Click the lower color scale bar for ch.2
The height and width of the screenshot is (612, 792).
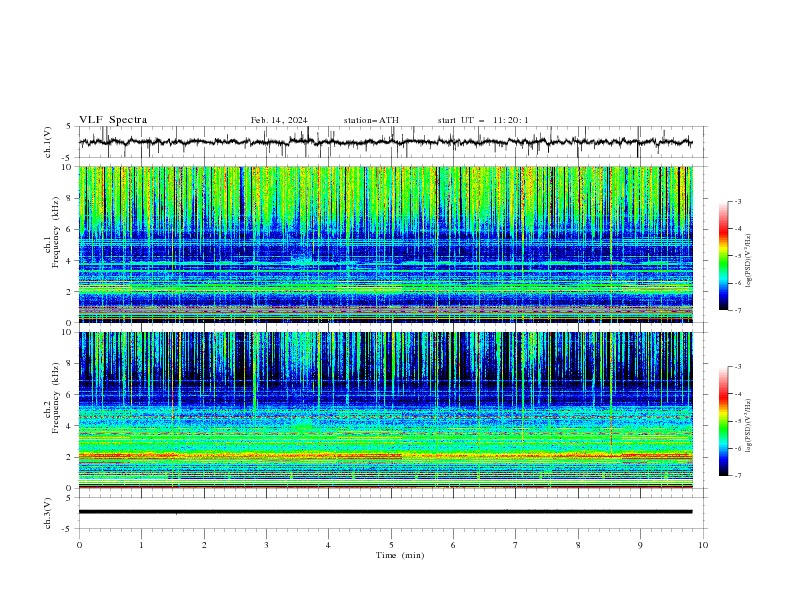pyautogui.click(x=723, y=421)
